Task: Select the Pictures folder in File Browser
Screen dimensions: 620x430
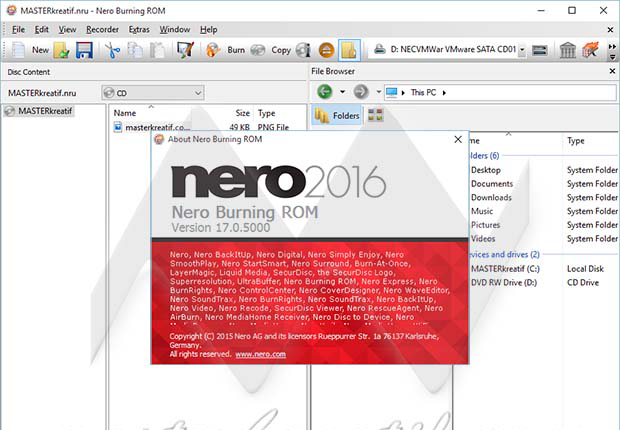Action: tap(485, 225)
